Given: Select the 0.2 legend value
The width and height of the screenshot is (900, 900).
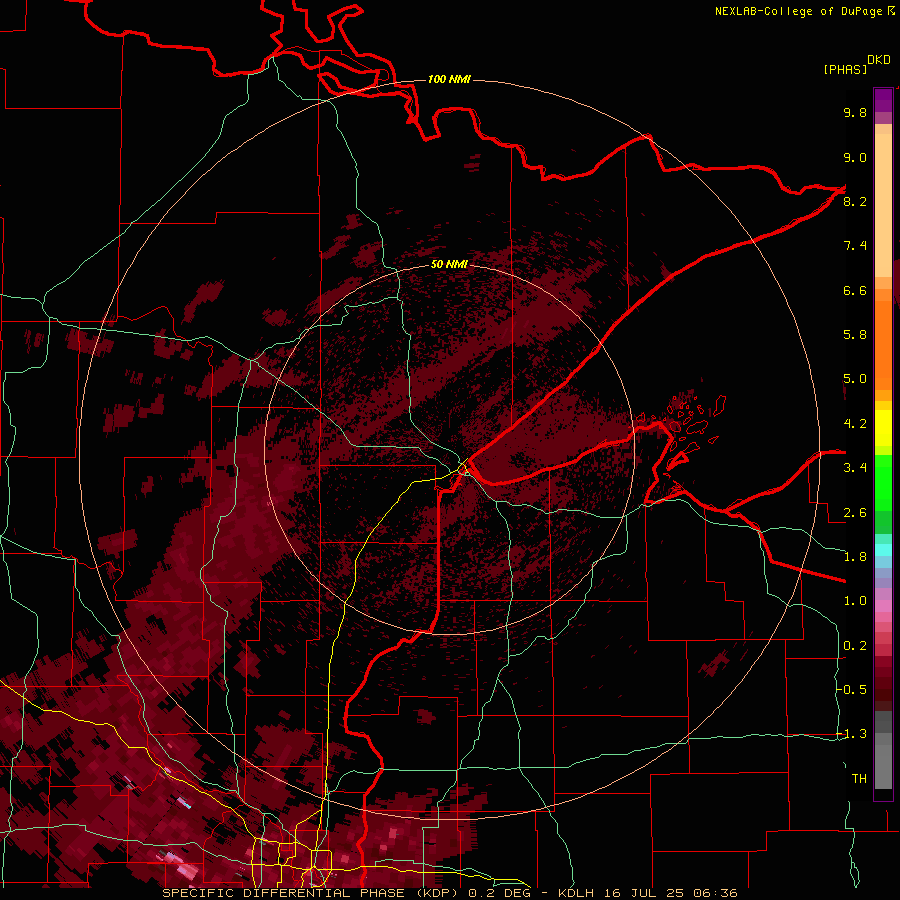Looking at the screenshot, I should [855, 646].
